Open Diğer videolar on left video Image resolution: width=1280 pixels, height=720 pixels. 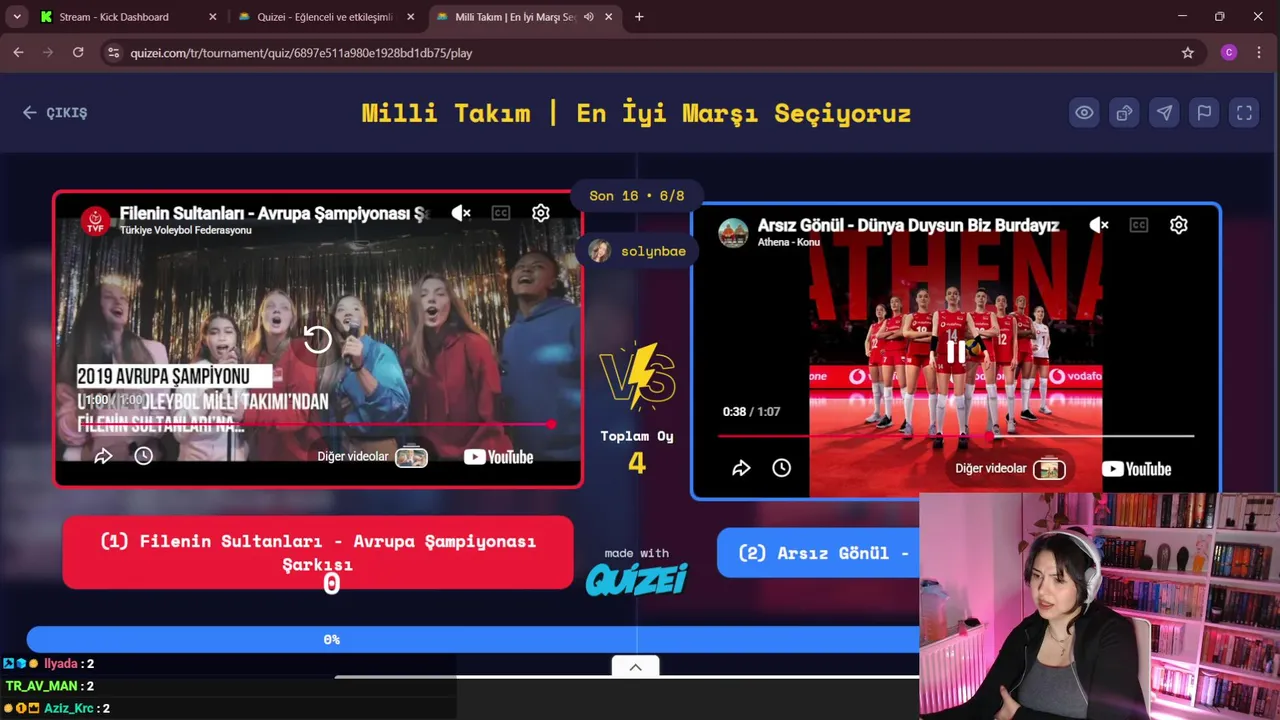pos(372,457)
